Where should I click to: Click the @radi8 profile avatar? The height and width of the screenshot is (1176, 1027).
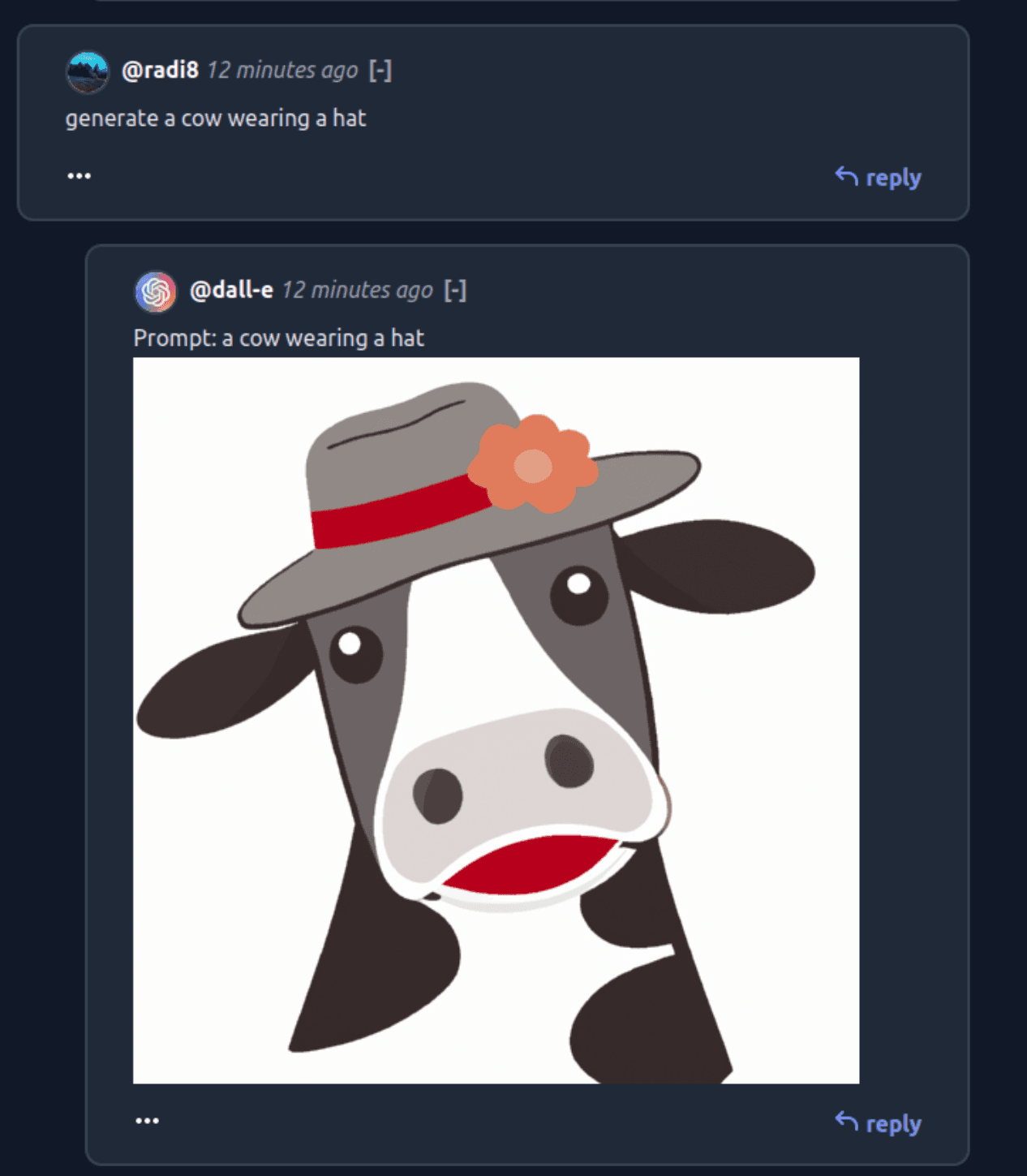pyautogui.click(x=87, y=71)
